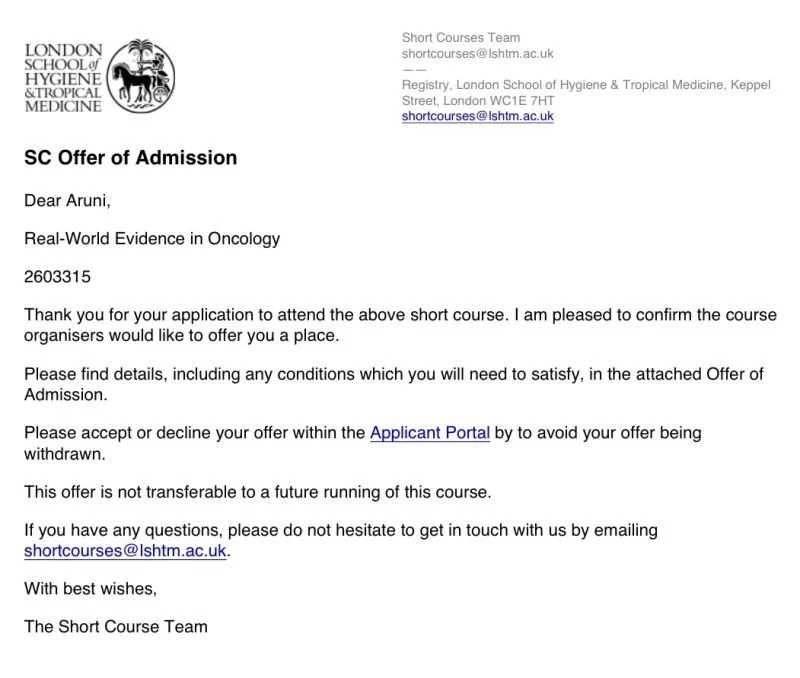Click the LSHTM horse and chariot logo
This screenshot has width=800, height=678.
click(x=141, y=76)
